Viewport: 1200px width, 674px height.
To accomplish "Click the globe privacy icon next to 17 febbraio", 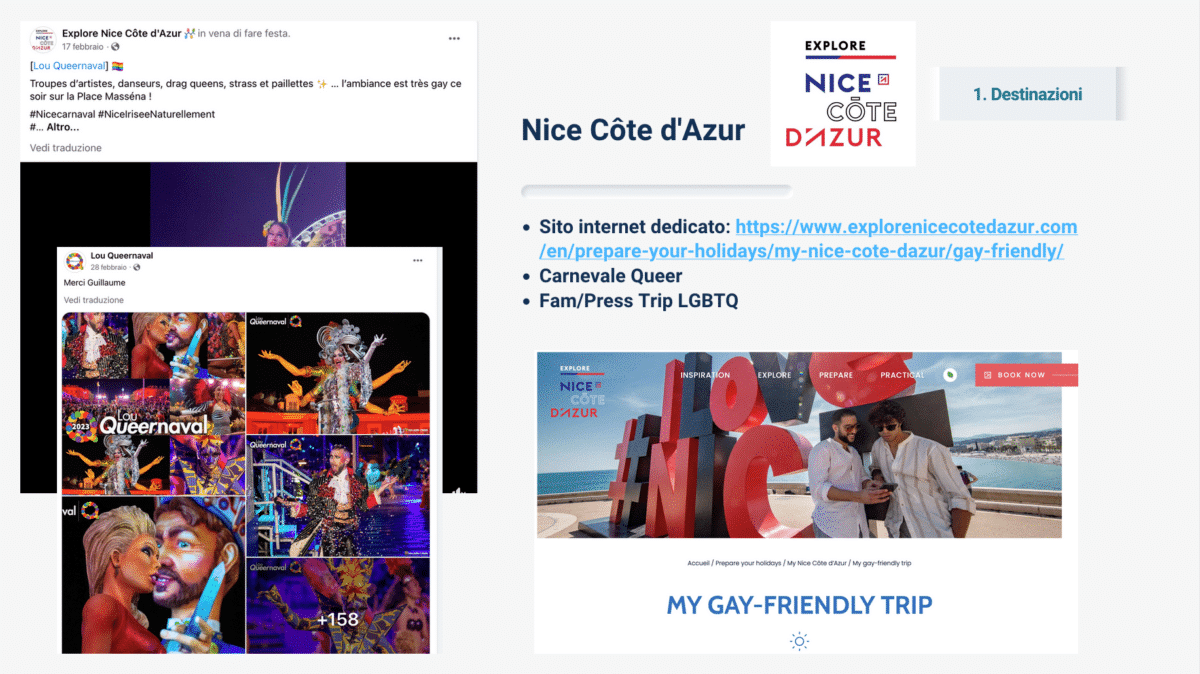I will pyautogui.click(x=115, y=47).
